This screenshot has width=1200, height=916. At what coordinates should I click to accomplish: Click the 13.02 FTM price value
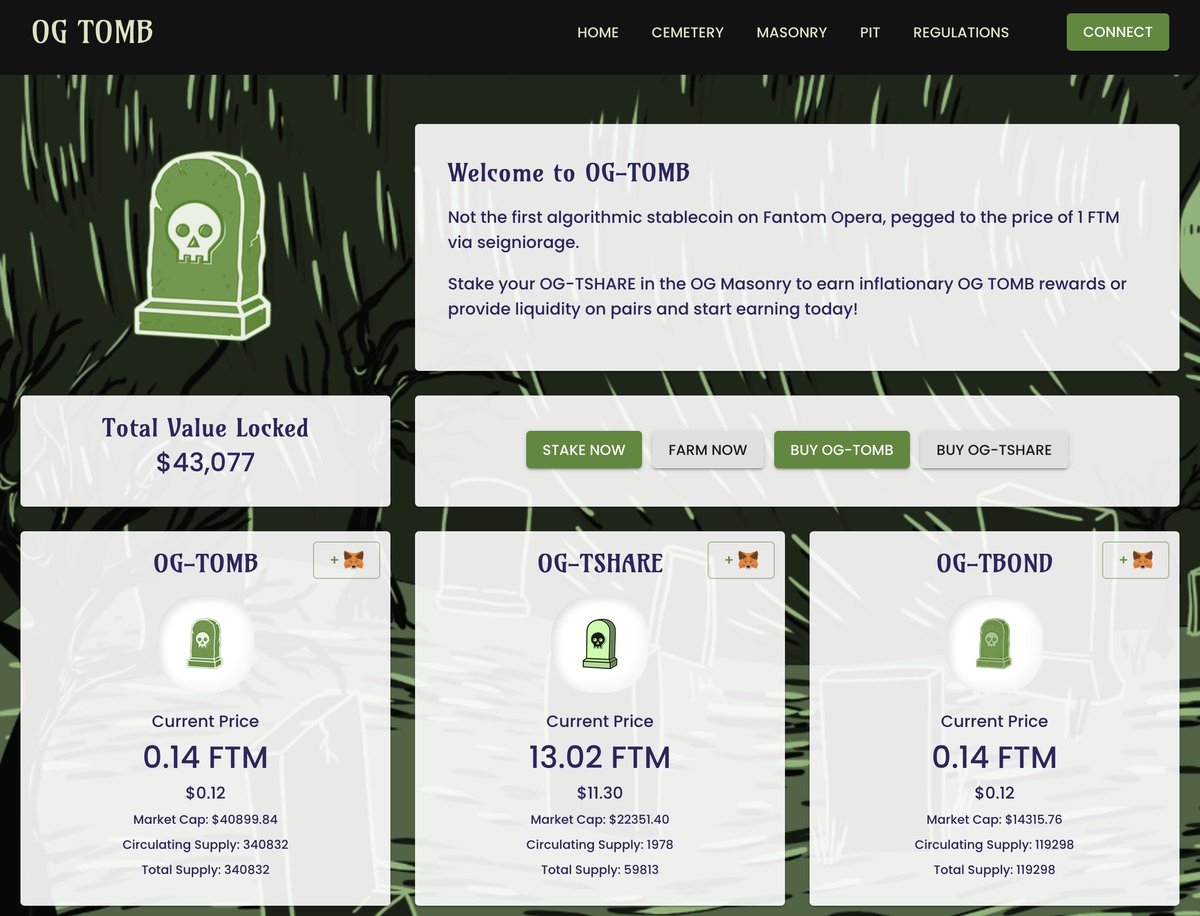[600, 757]
